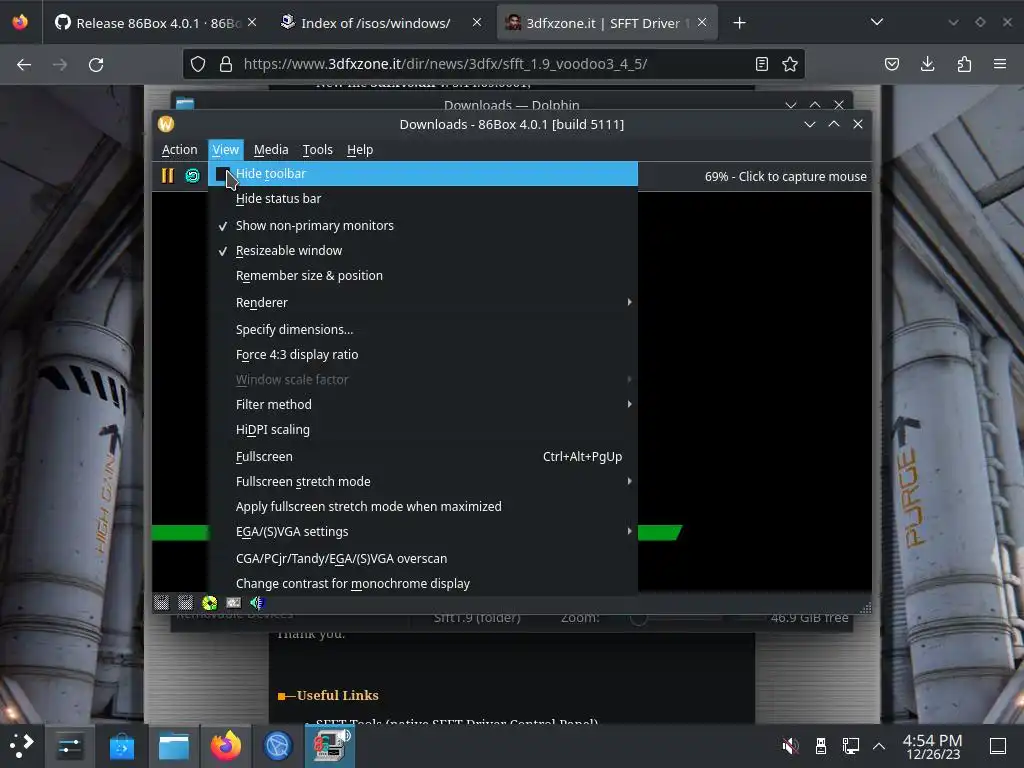Select Fullscreen menu entry
Screen dimensions: 1024x768
423,456
